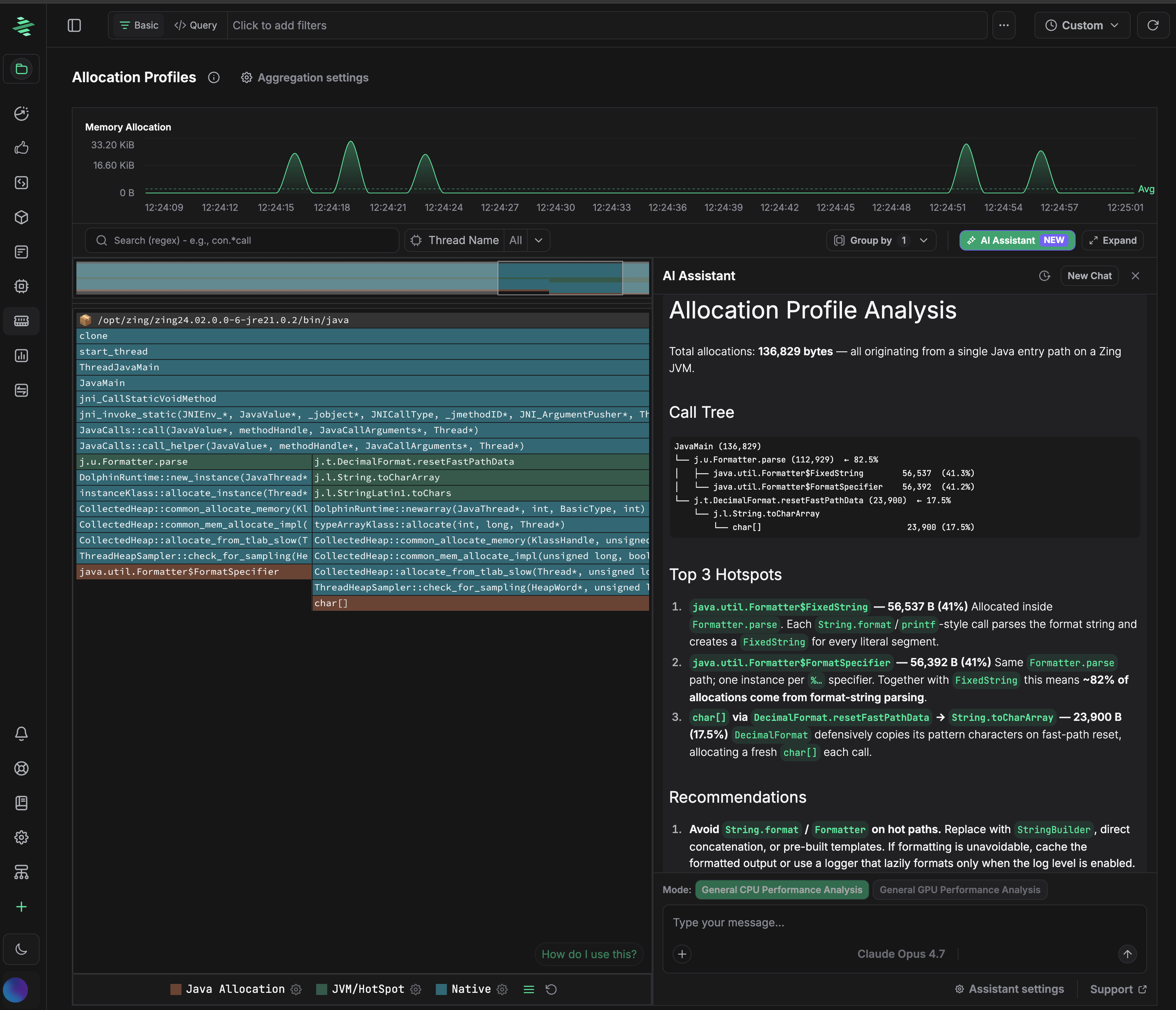Image resolution: width=1176 pixels, height=1010 pixels.
Task: Click the send message arrow button
Action: (x=1127, y=954)
